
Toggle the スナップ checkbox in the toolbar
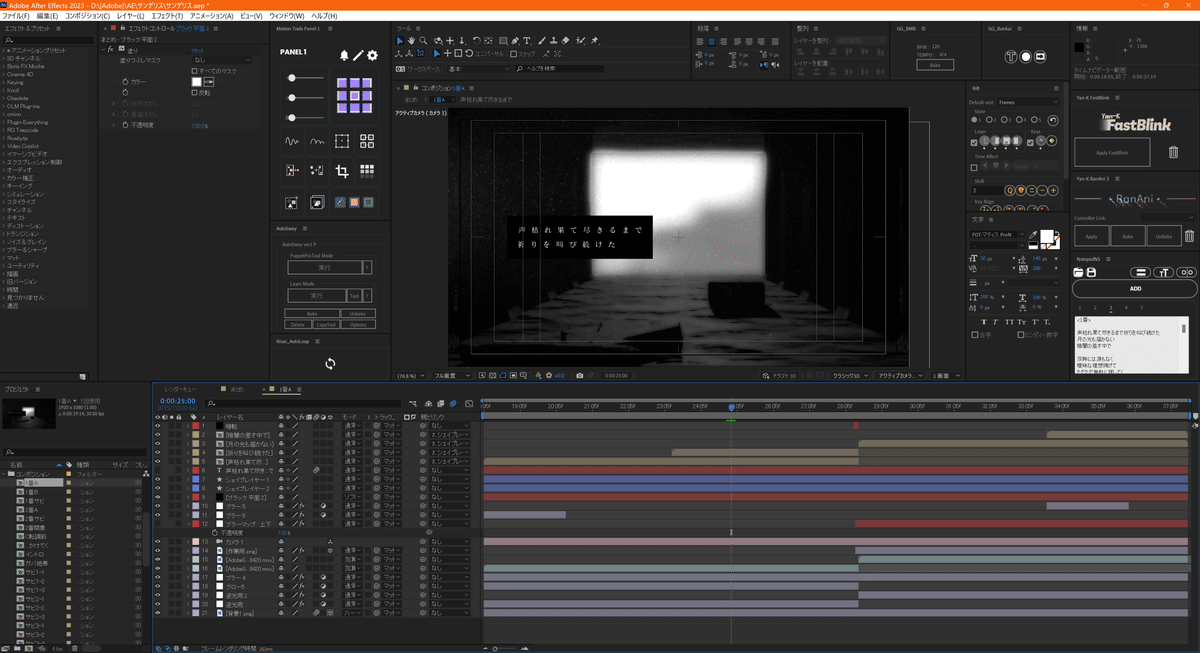[x=515, y=53]
